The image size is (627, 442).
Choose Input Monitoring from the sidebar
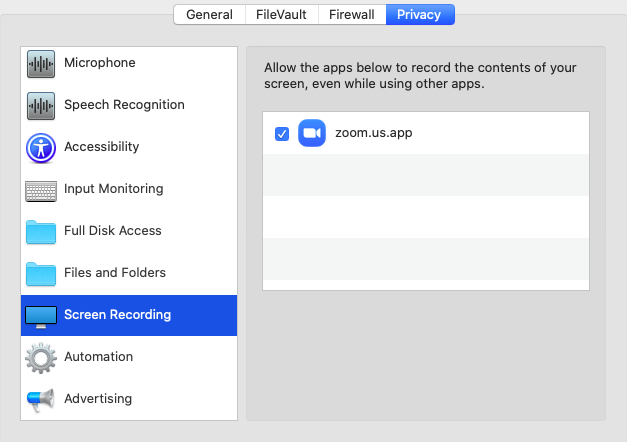(x=113, y=189)
